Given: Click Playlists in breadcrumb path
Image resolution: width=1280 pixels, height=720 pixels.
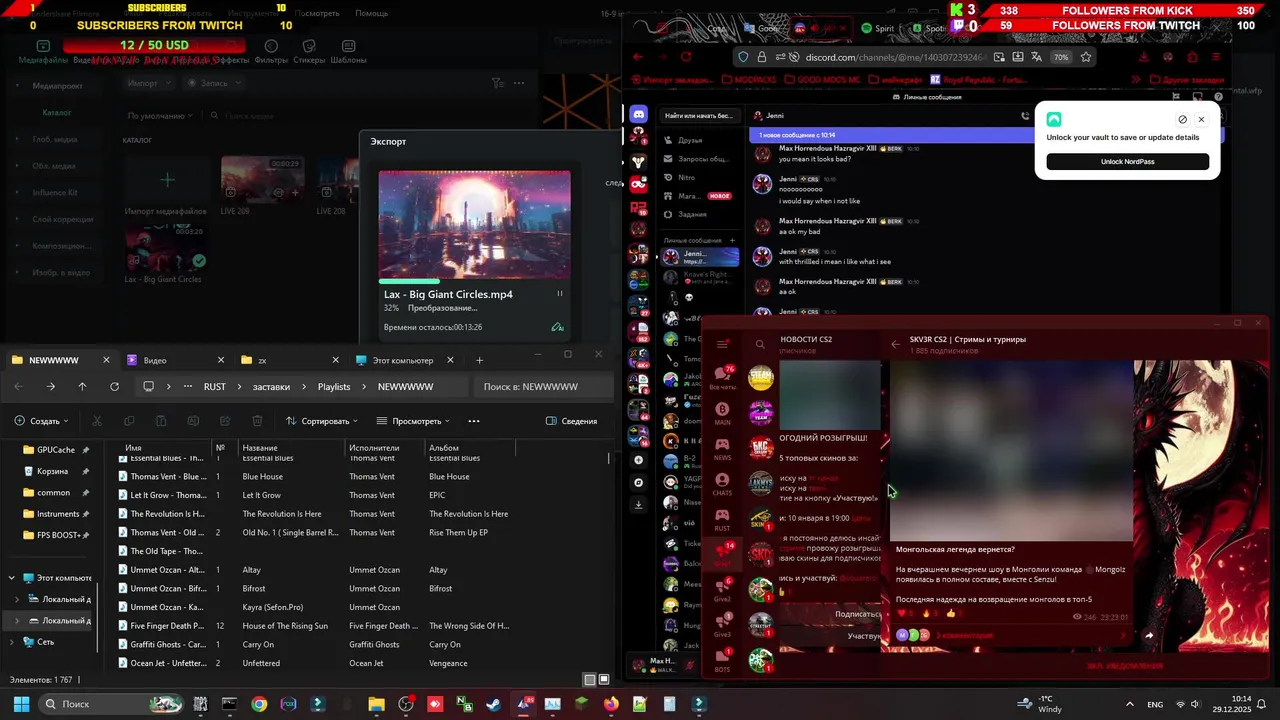Looking at the screenshot, I should click(334, 387).
